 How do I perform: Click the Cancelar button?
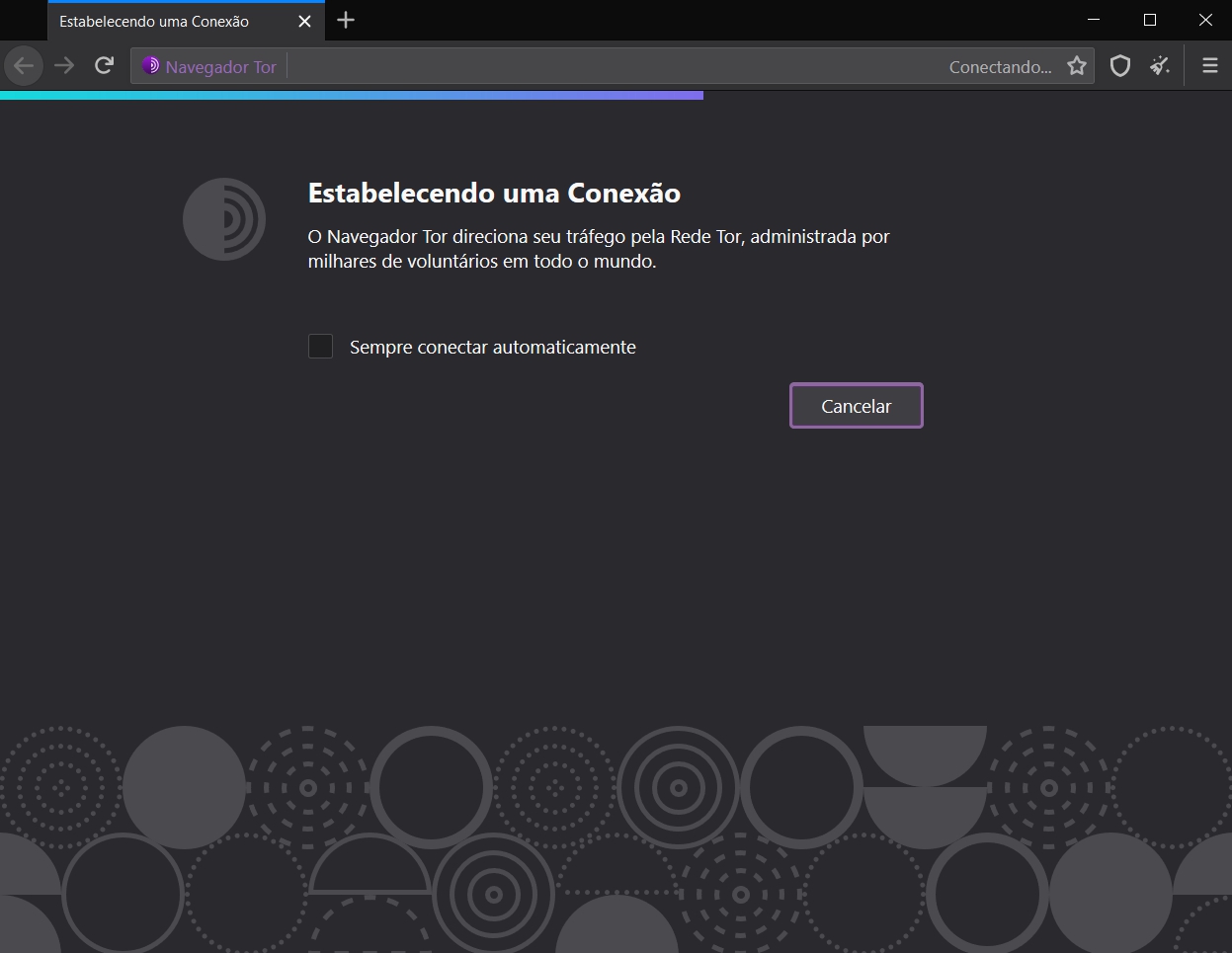857,406
